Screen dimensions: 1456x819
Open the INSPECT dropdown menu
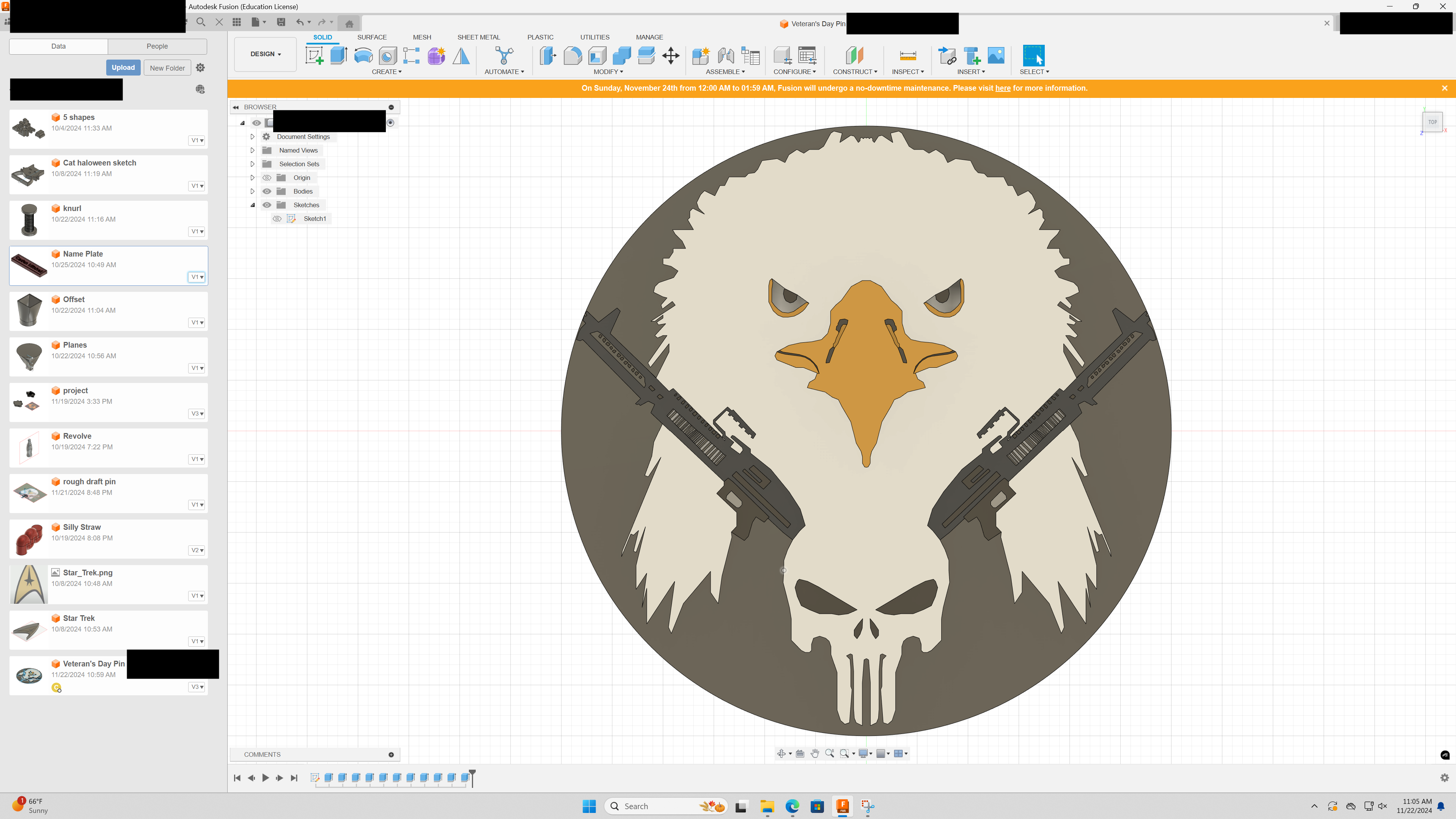tap(908, 72)
